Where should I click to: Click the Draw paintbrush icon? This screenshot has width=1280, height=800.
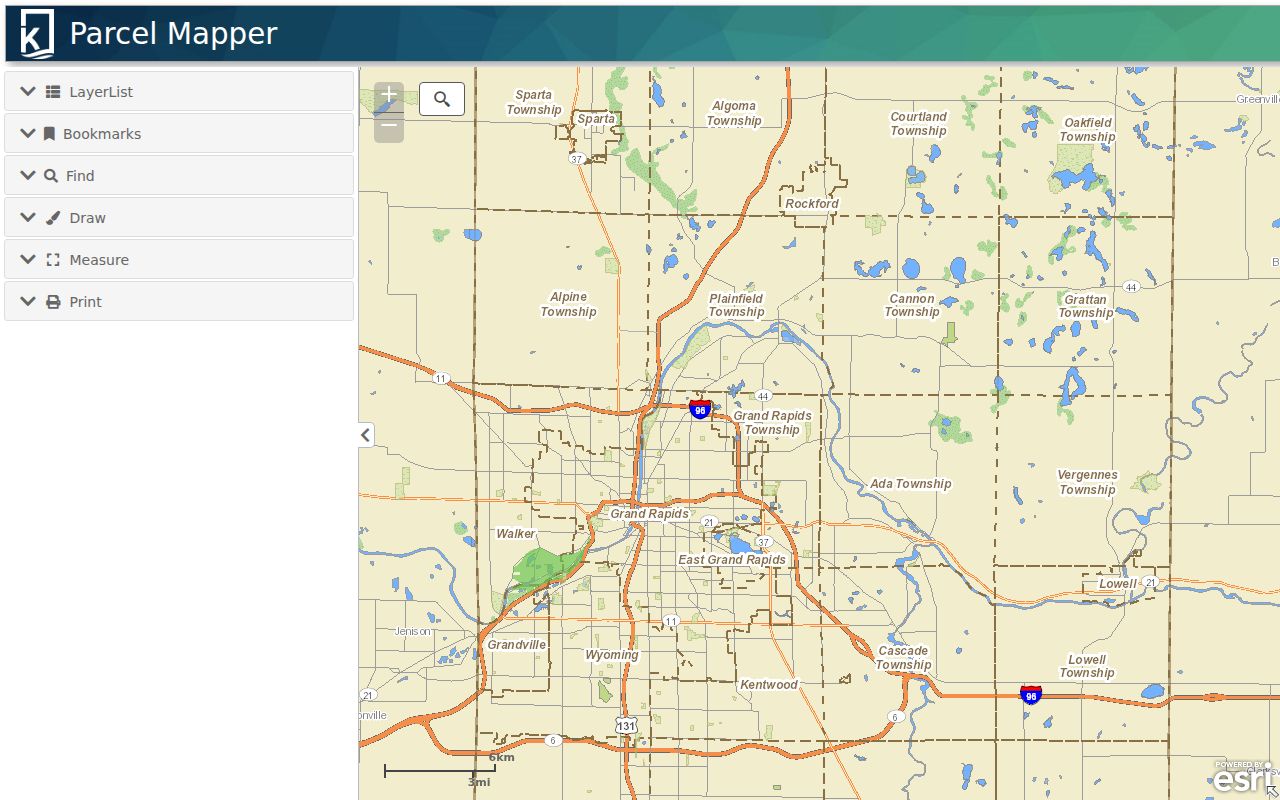click(x=53, y=218)
